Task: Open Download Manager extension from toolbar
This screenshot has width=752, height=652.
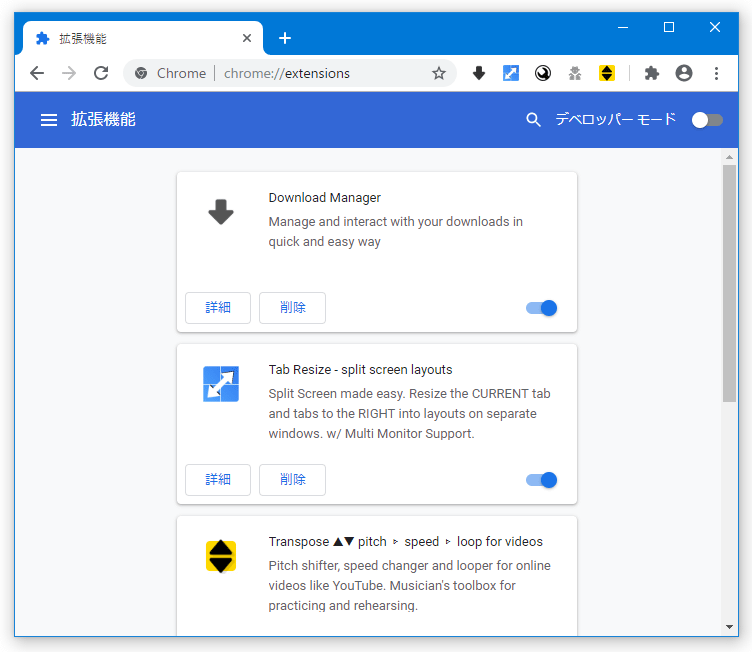Action: [479, 73]
